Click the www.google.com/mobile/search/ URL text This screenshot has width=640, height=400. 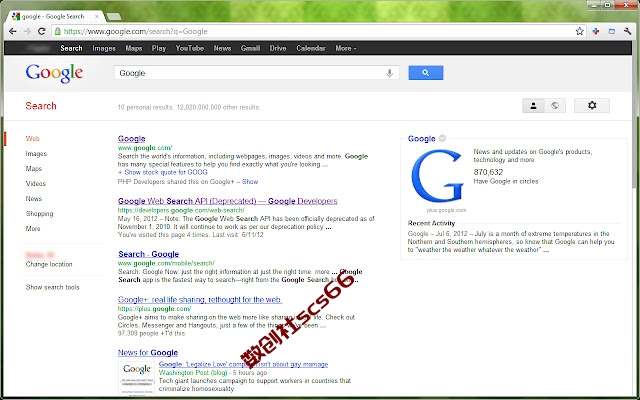(166, 263)
